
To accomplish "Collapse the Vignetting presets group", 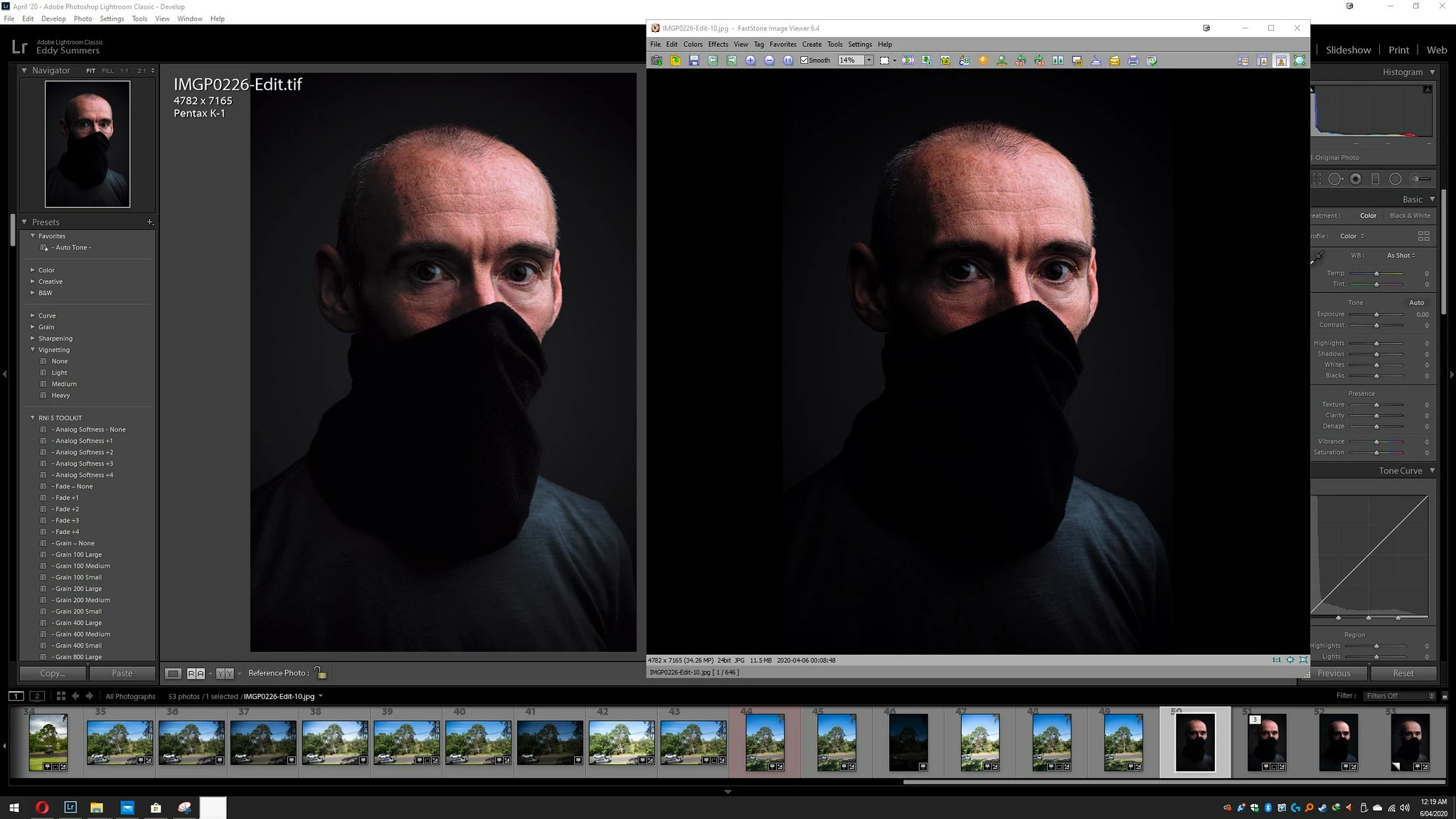I will click(x=33, y=350).
